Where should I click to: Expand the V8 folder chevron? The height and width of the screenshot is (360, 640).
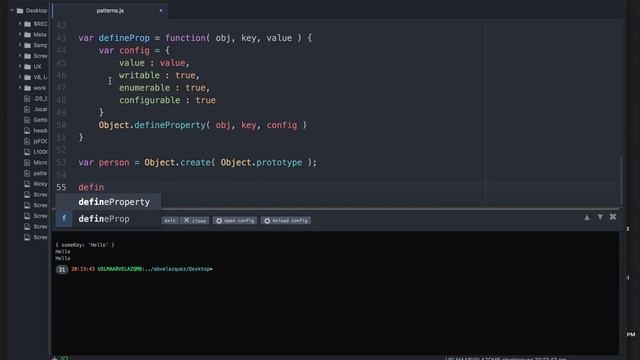click(20, 77)
